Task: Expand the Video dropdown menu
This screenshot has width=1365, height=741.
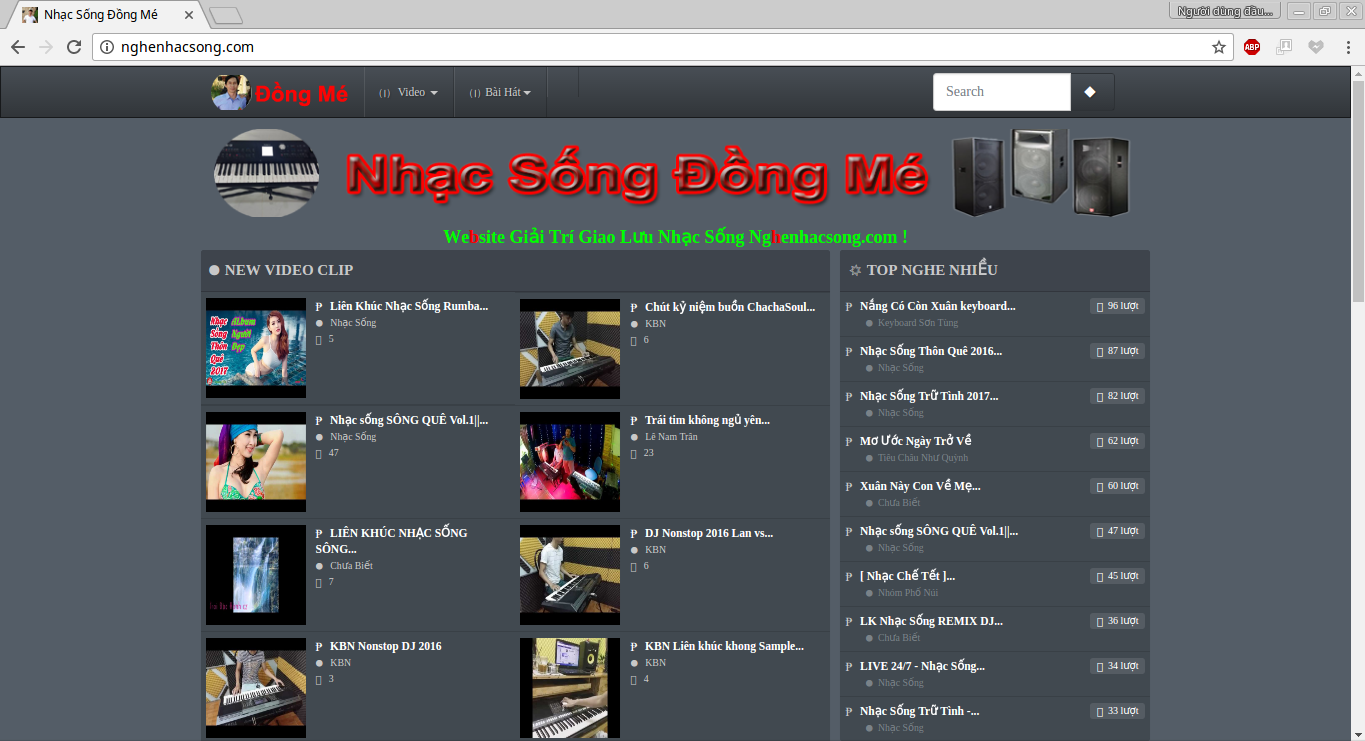Action: (x=410, y=92)
